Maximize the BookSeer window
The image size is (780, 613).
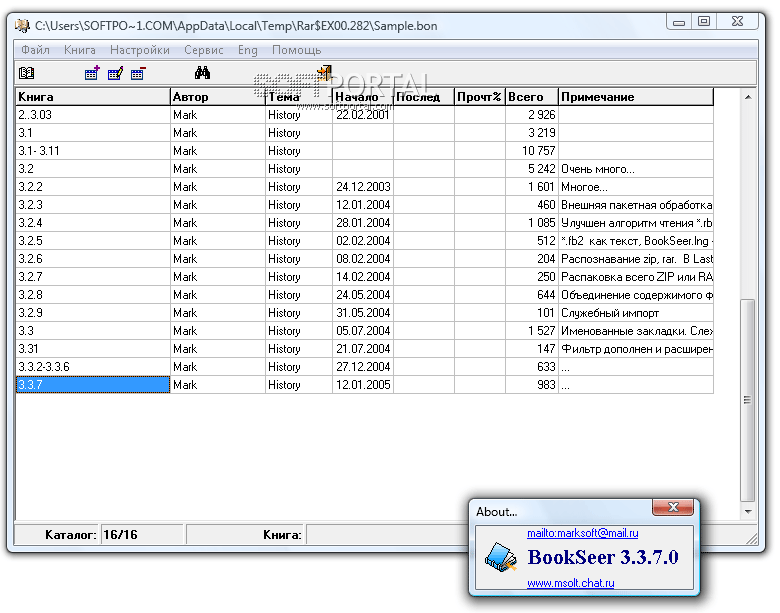(x=703, y=21)
